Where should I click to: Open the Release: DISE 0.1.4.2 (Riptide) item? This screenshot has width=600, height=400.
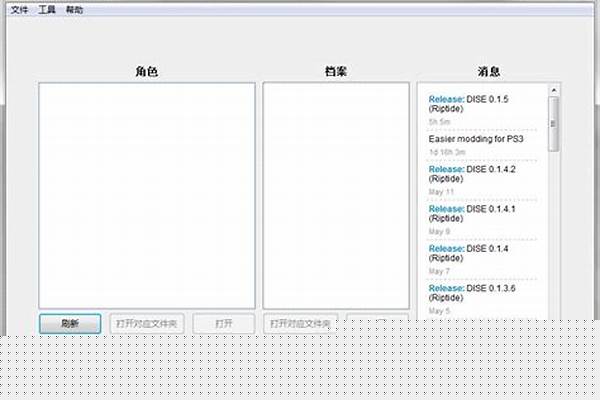pos(472,174)
